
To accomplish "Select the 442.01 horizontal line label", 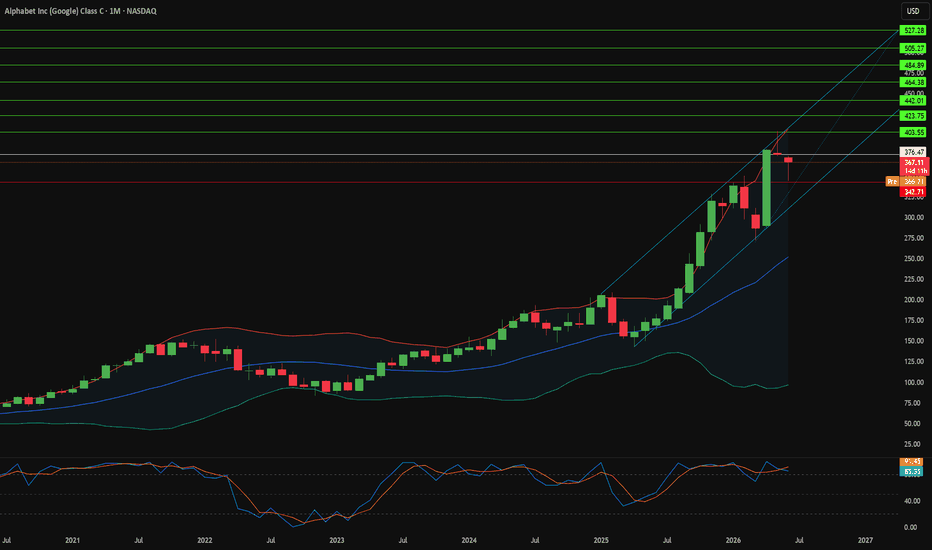I will pos(914,100).
